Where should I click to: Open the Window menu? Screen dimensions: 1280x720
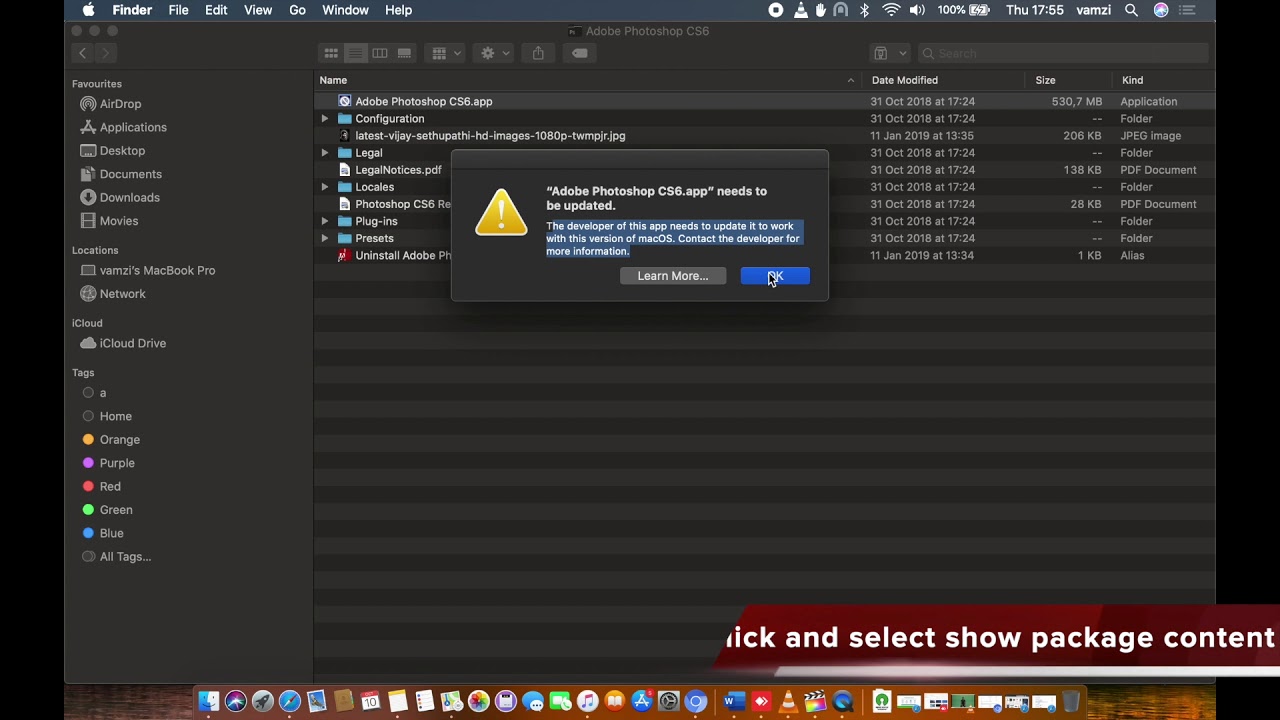coord(345,10)
